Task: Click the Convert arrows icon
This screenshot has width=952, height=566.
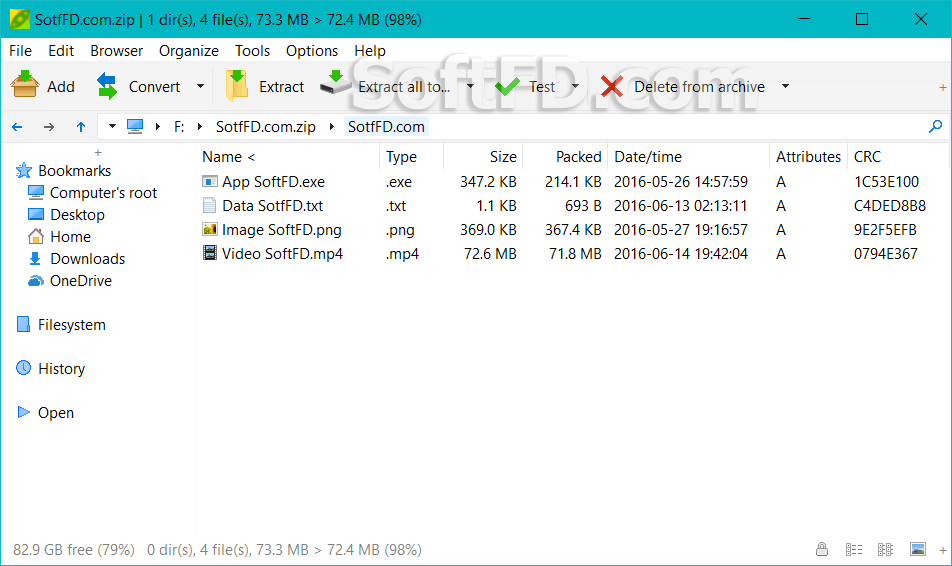Action: 107,86
